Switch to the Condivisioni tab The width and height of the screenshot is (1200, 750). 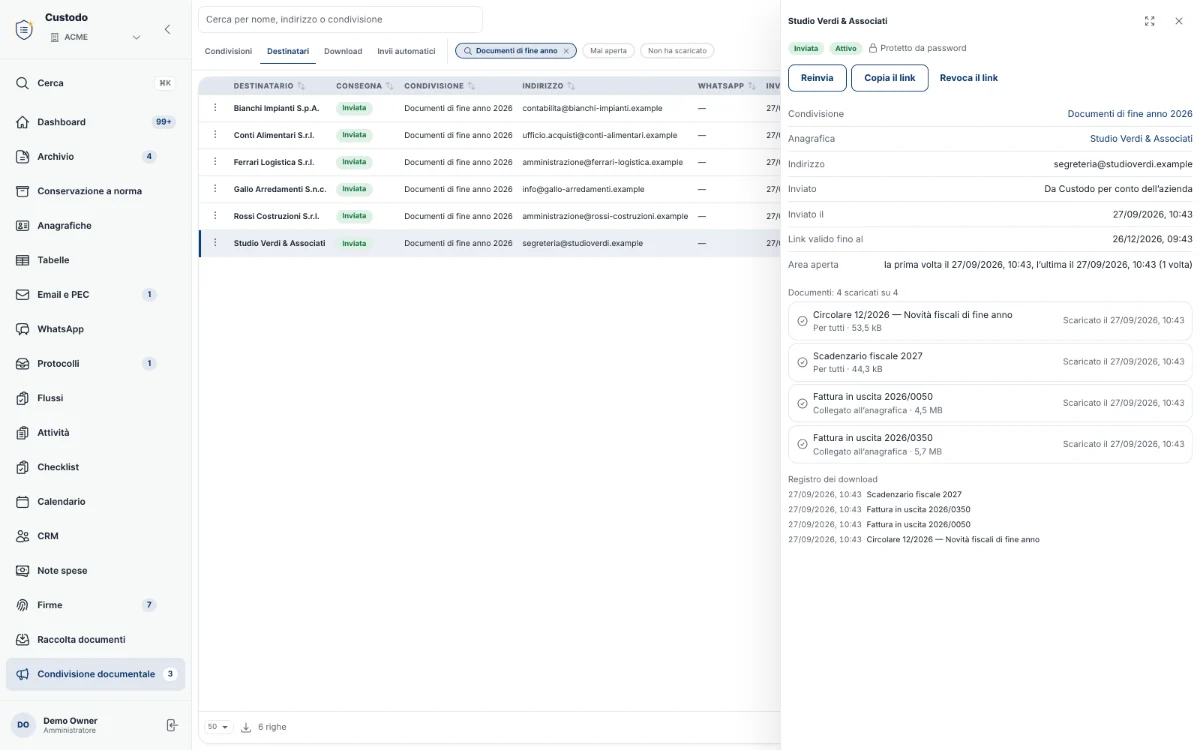228,51
